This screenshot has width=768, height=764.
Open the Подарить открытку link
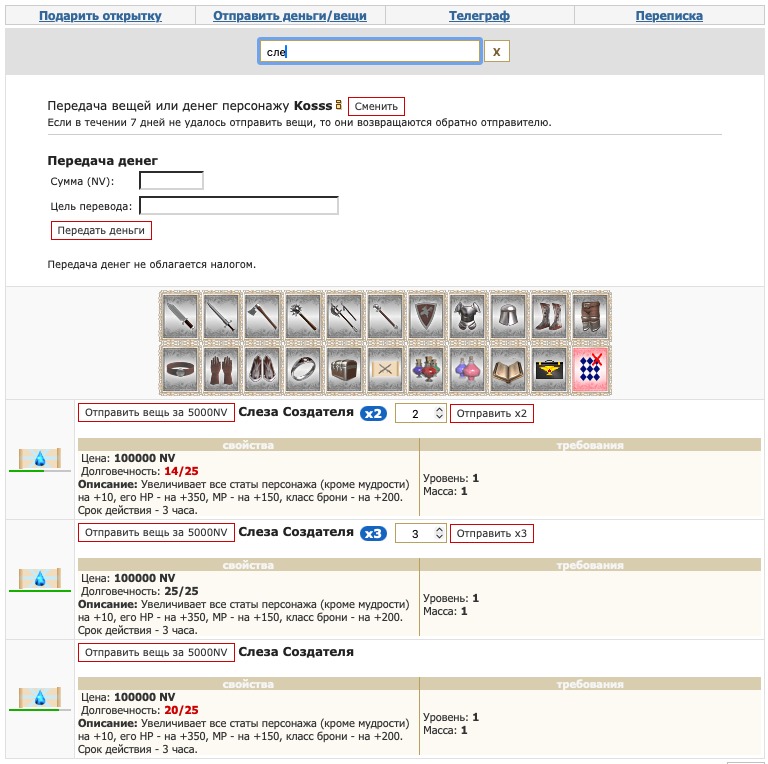[x=100, y=16]
